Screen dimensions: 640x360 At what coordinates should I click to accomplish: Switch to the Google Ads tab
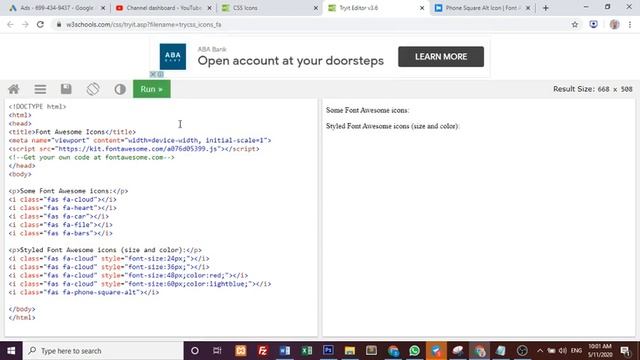(56, 8)
